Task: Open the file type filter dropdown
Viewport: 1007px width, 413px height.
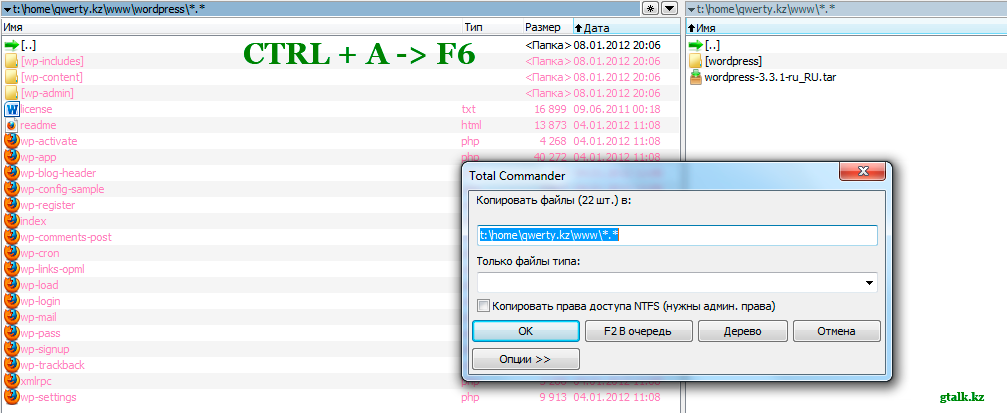Action: (x=870, y=283)
